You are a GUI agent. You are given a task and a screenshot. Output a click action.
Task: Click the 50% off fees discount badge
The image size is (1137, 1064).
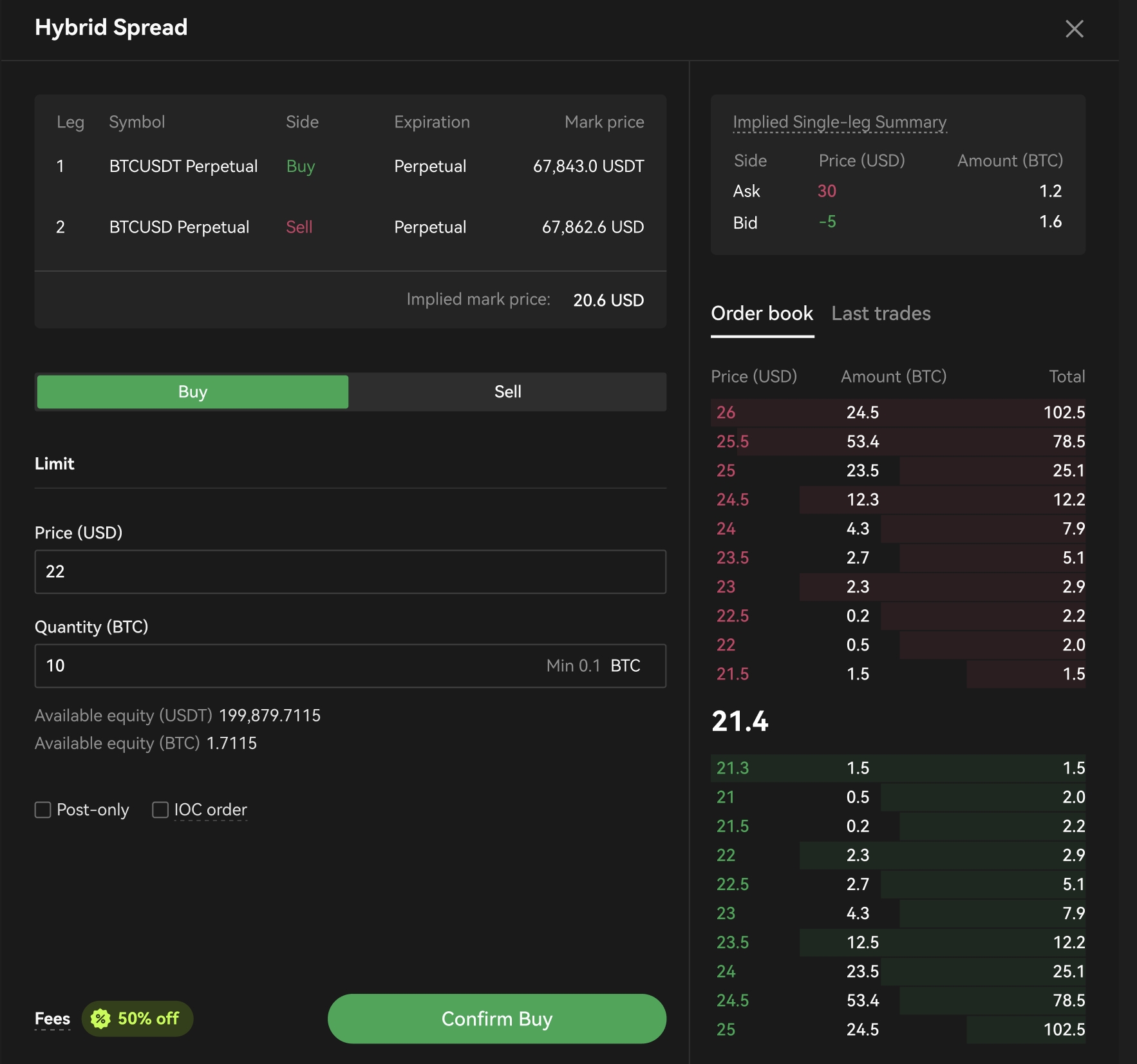click(137, 1018)
